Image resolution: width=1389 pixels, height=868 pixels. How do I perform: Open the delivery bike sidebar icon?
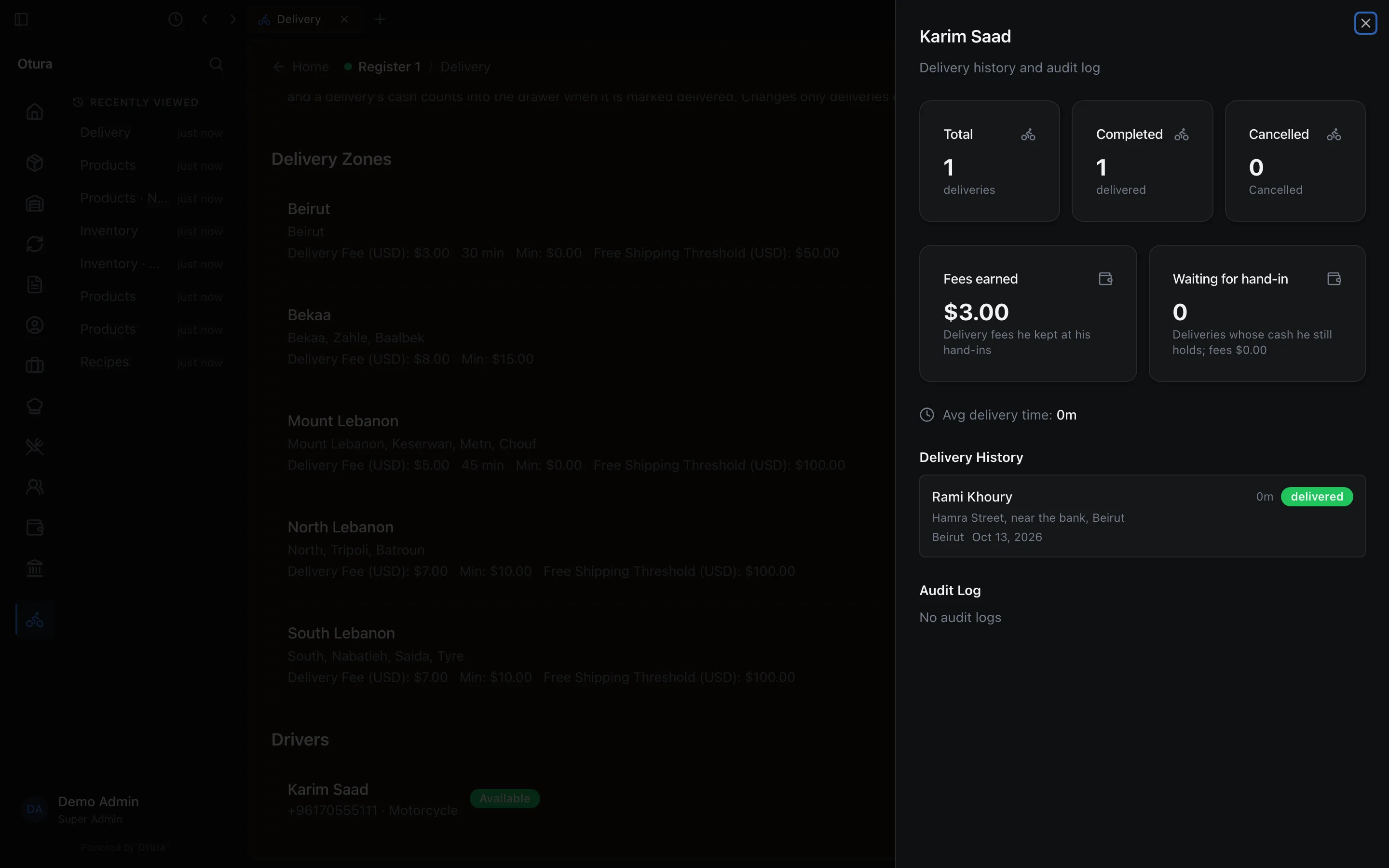[34, 620]
